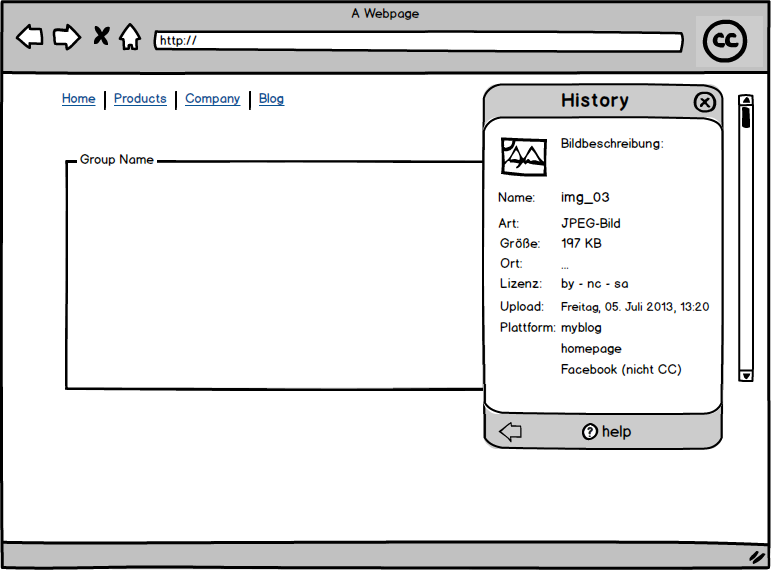Go back using History panel arrow
Screen dimensions: 771x570
510,432
